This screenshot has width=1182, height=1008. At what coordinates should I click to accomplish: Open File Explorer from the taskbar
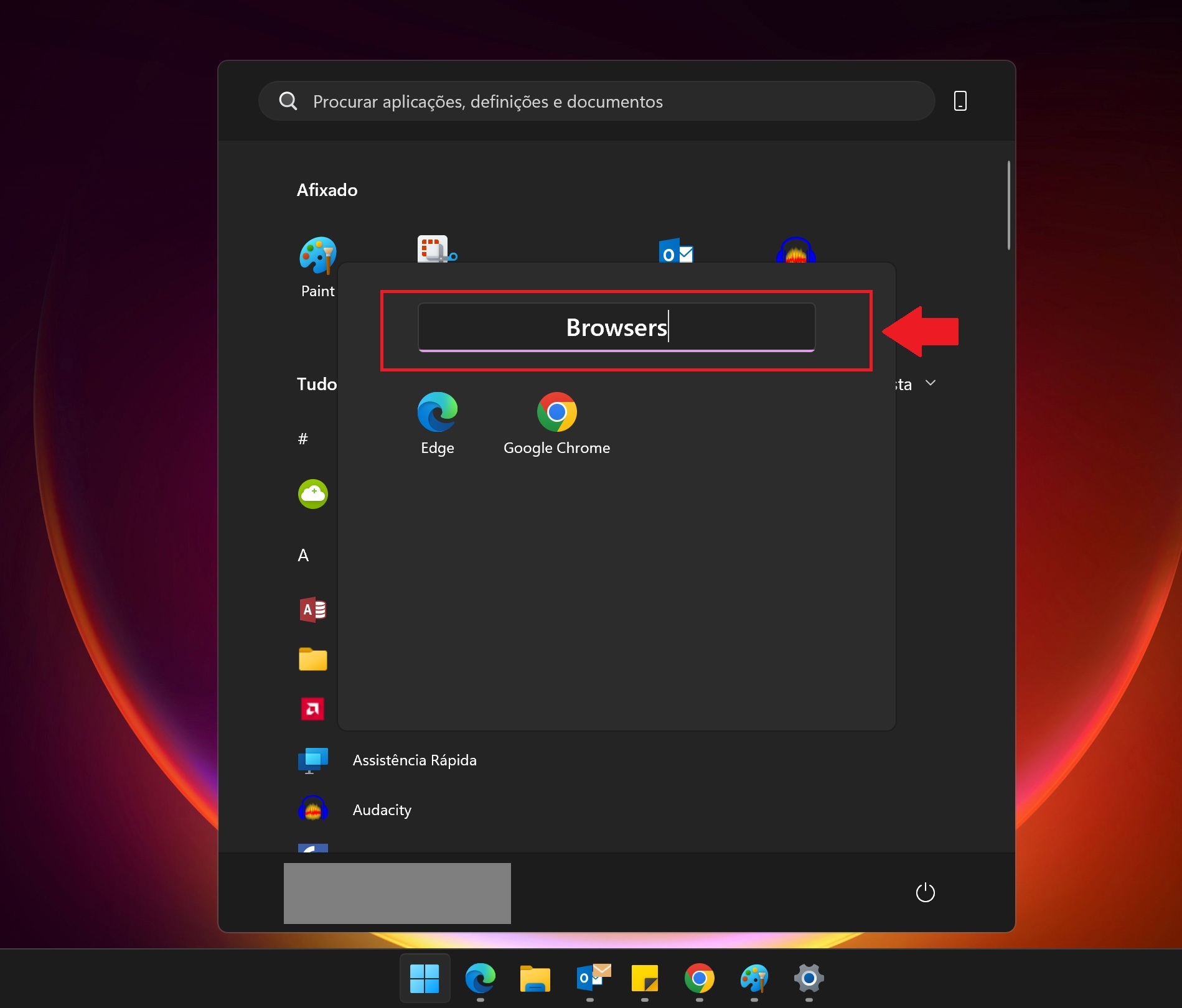[x=535, y=979]
